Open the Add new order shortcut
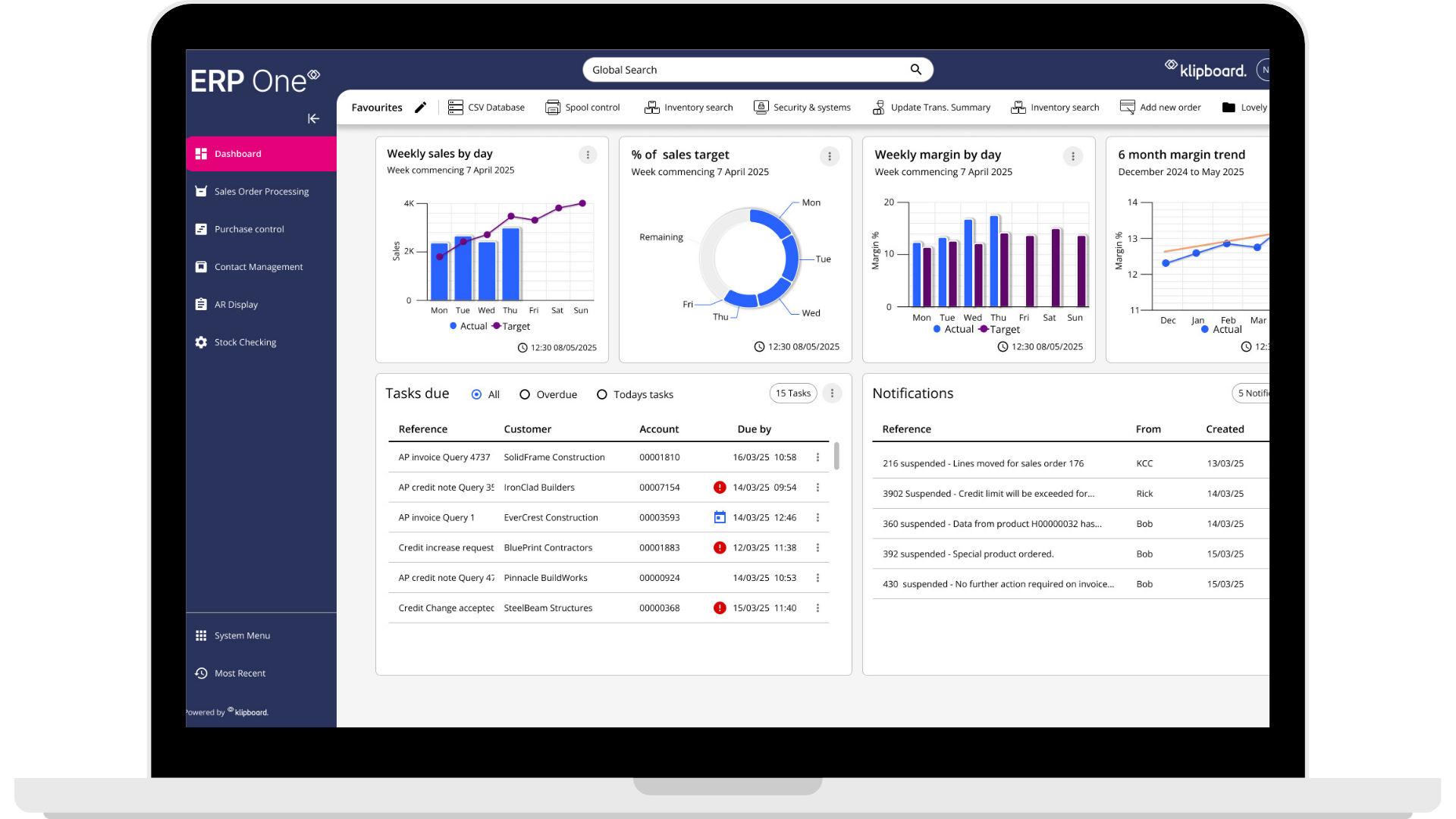The height and width of the screenshot is (819, 1456). (x=1160, y=108)
